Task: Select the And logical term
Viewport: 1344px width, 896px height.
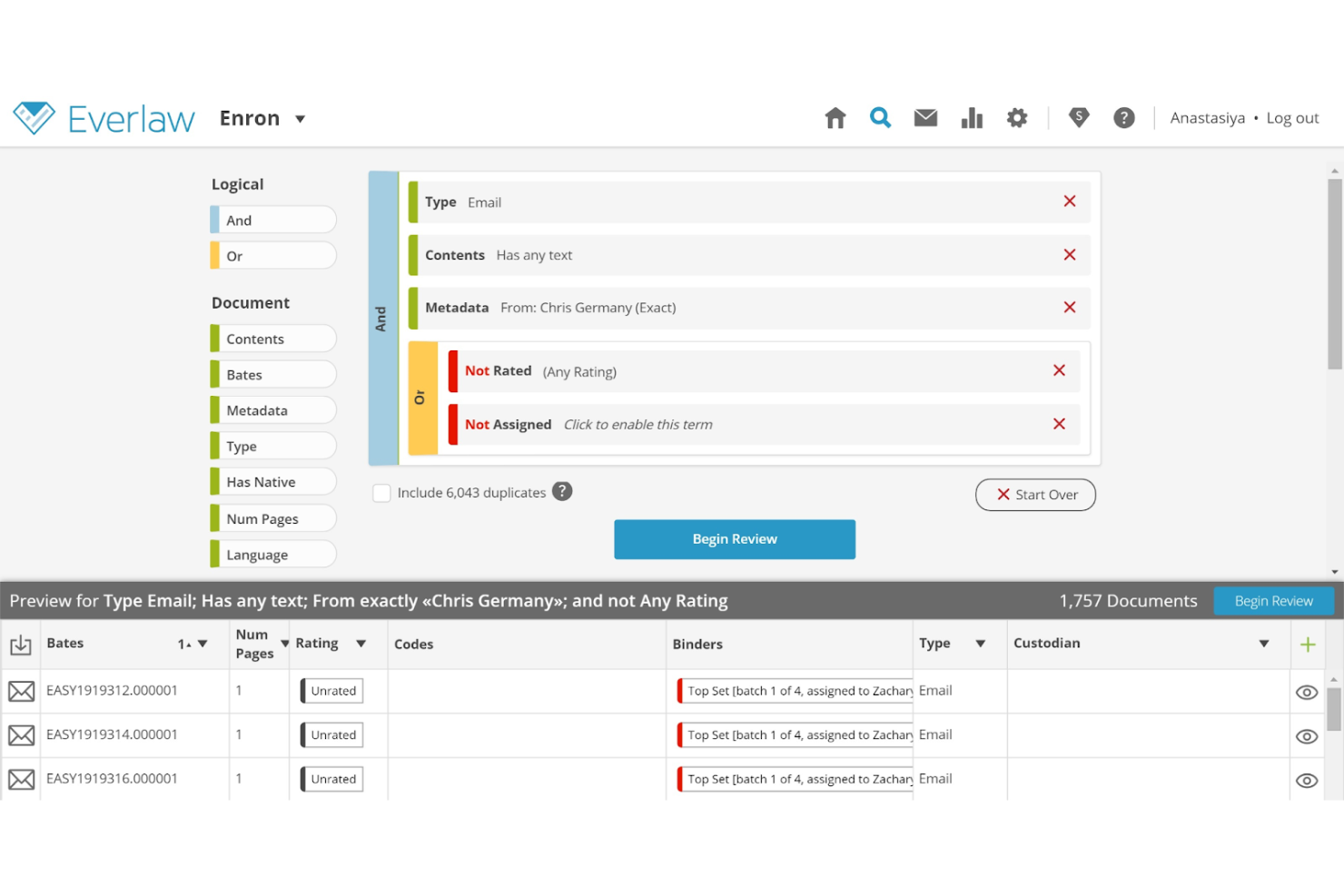Action: pos(273,220)
